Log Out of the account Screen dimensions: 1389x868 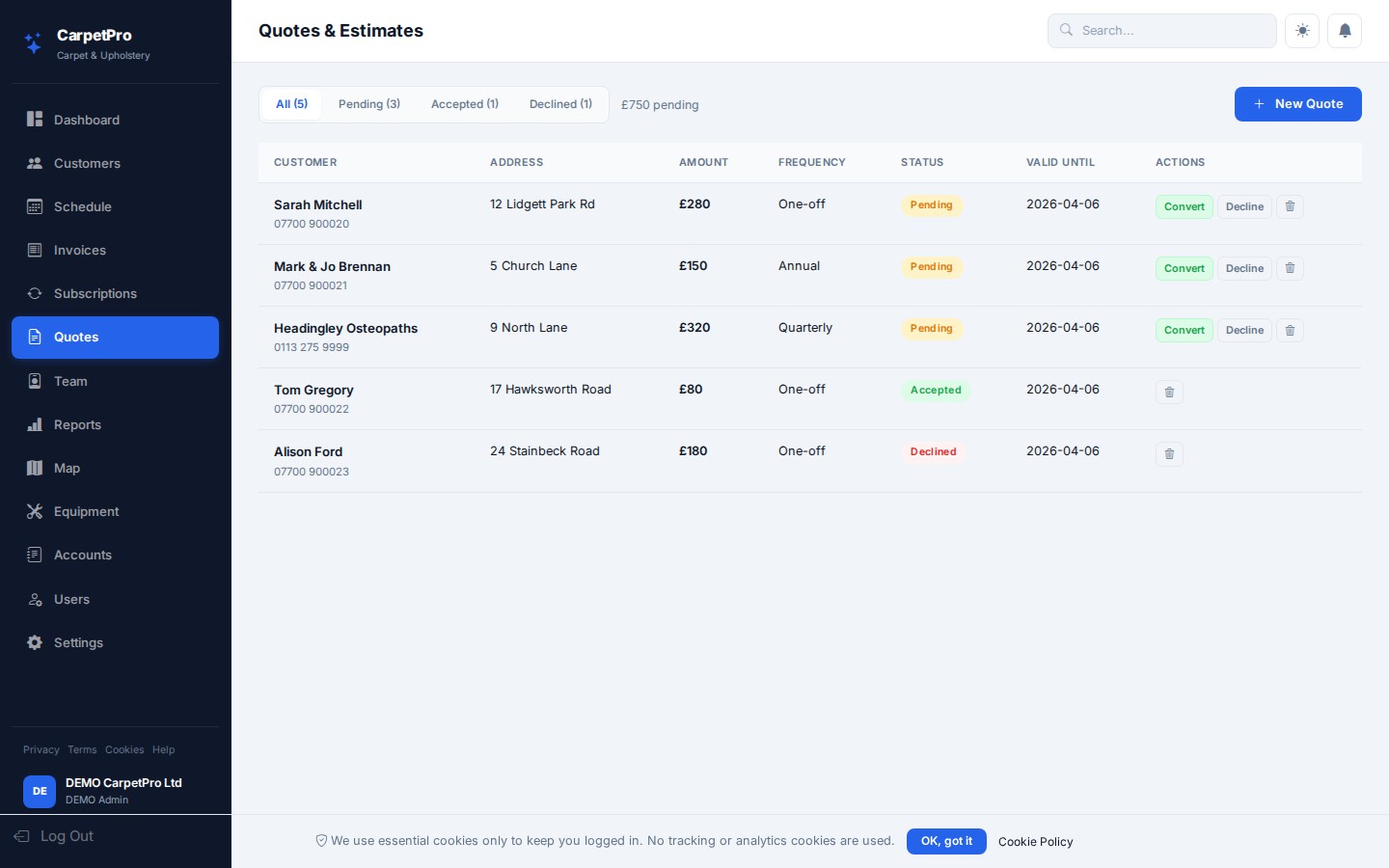coord(67,836)
